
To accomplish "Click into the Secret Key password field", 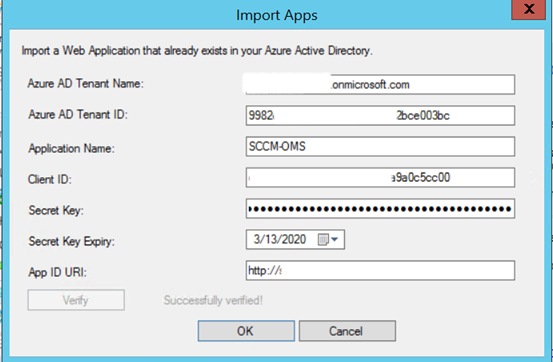I will click(380, 209).
